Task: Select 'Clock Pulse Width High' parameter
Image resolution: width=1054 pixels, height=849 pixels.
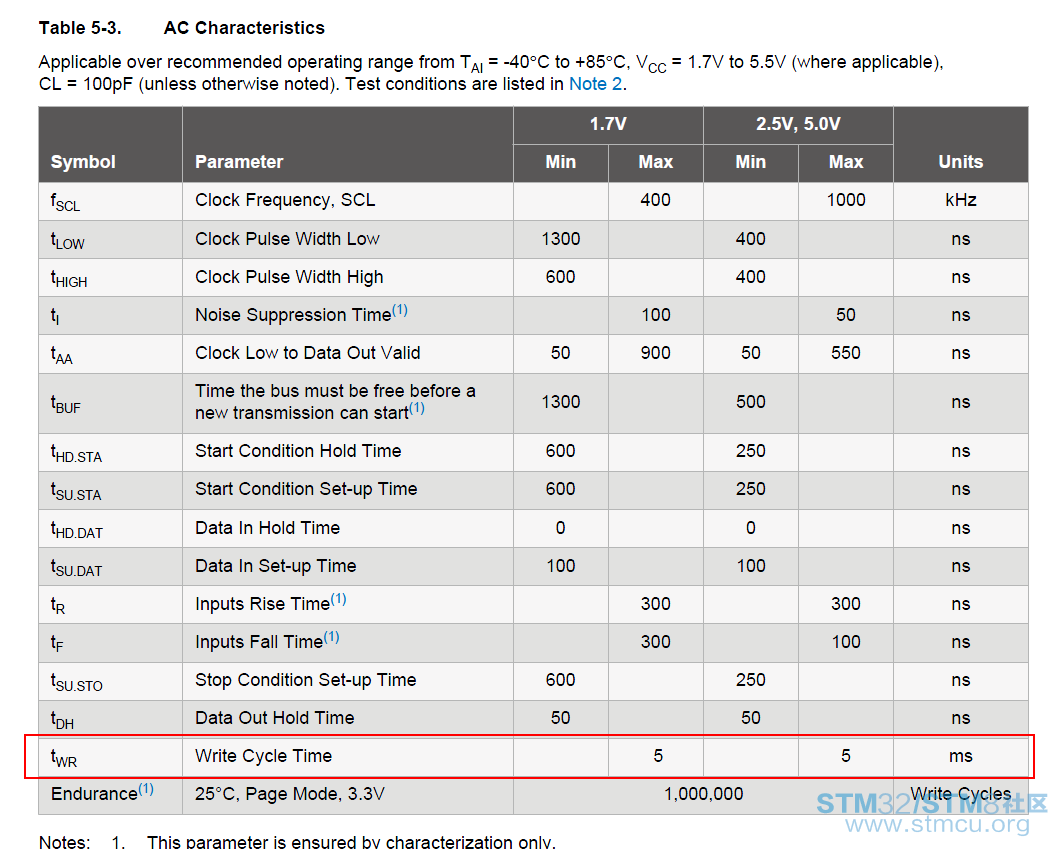Action: tap(289, 277)
